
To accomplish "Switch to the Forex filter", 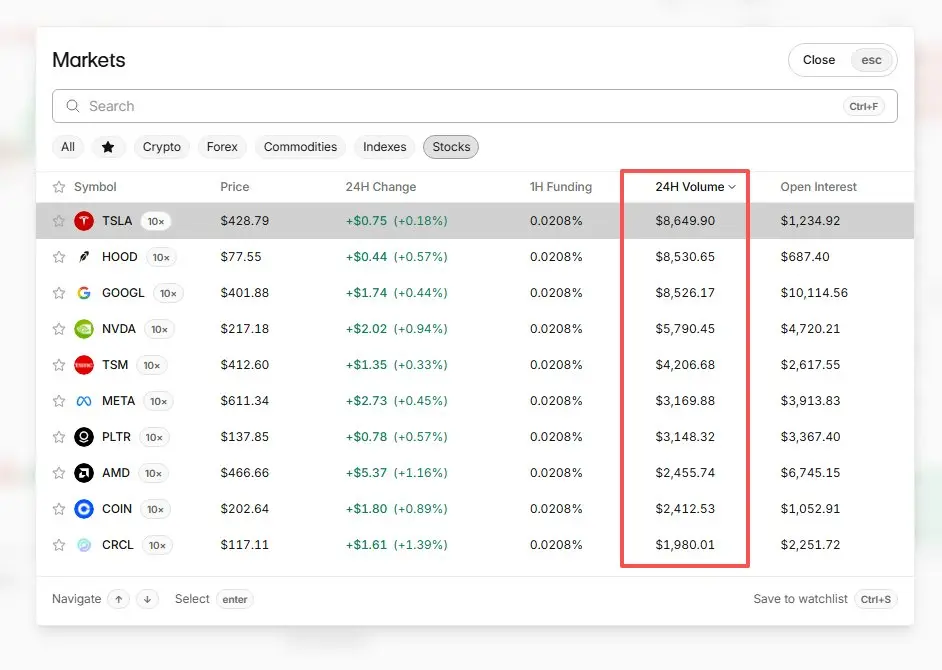I will click(222, 147).
